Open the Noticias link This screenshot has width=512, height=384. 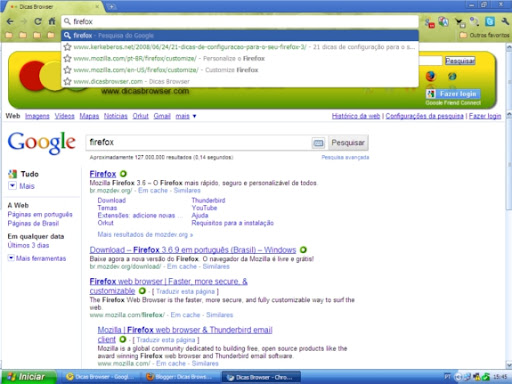(115, 116)
